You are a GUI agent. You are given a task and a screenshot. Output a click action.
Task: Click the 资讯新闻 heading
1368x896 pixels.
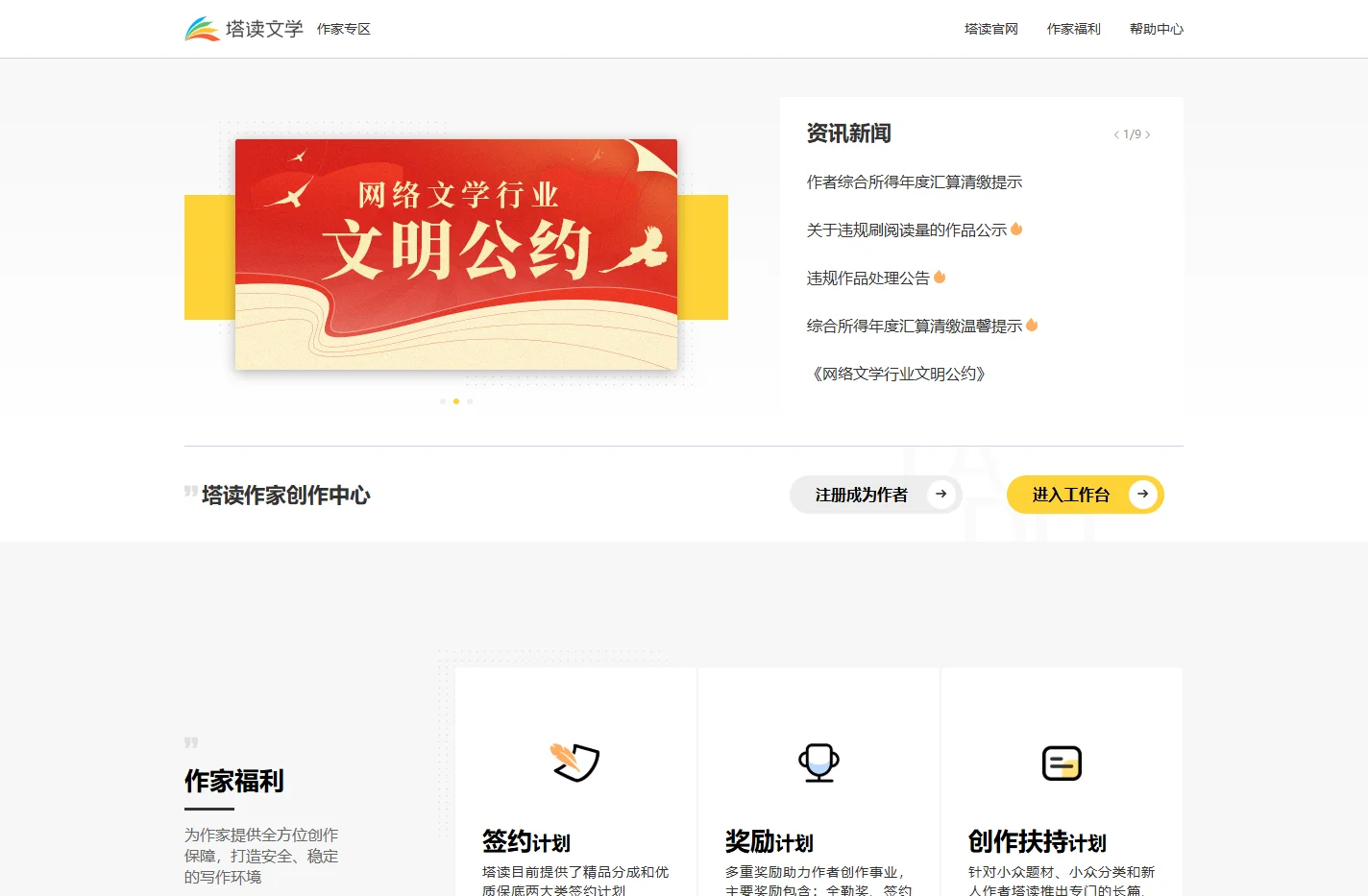click(x=849, y=133)
